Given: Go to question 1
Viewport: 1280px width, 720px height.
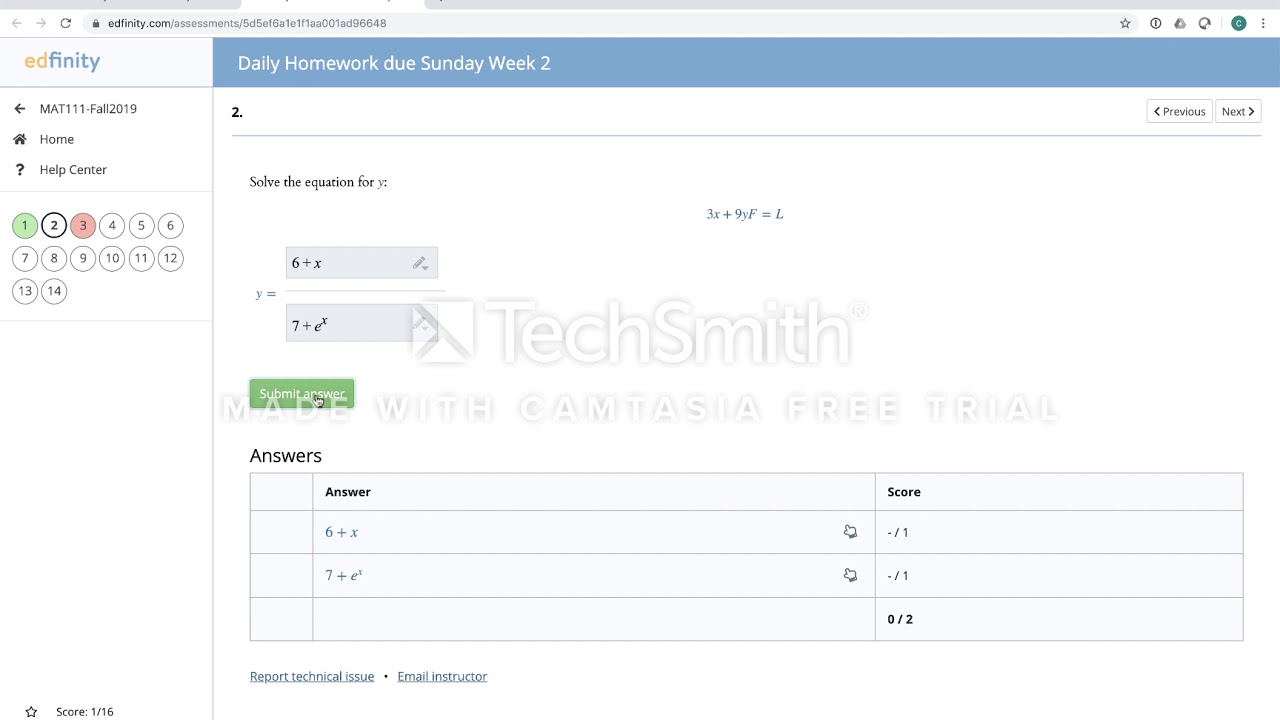Looking at the screenshot, I should (x=25, y=226).
